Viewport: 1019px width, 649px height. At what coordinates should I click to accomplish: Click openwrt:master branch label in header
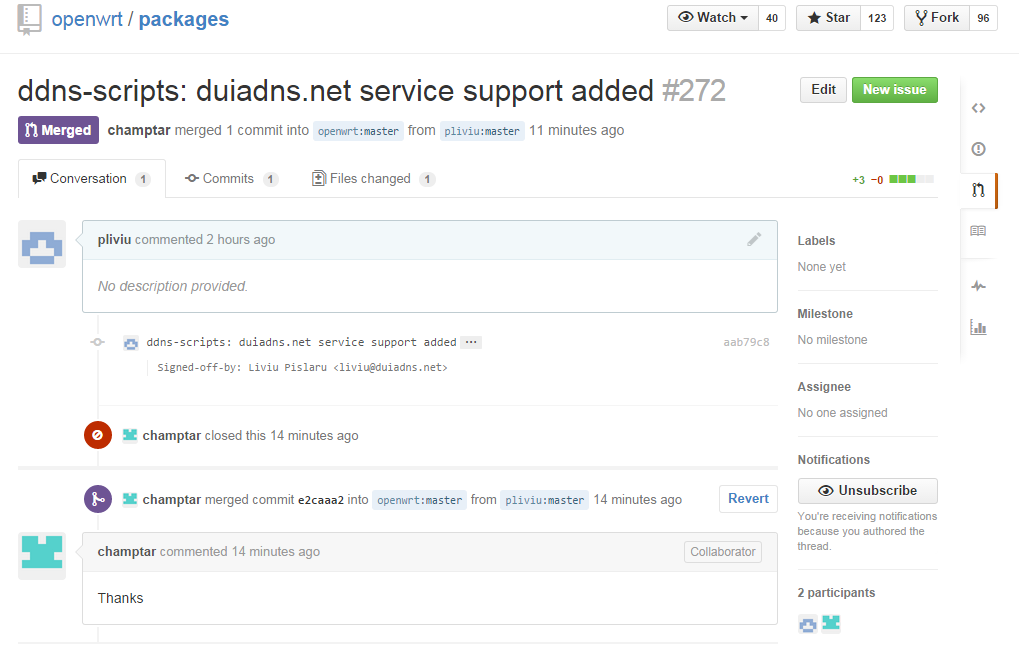point(358,131)
